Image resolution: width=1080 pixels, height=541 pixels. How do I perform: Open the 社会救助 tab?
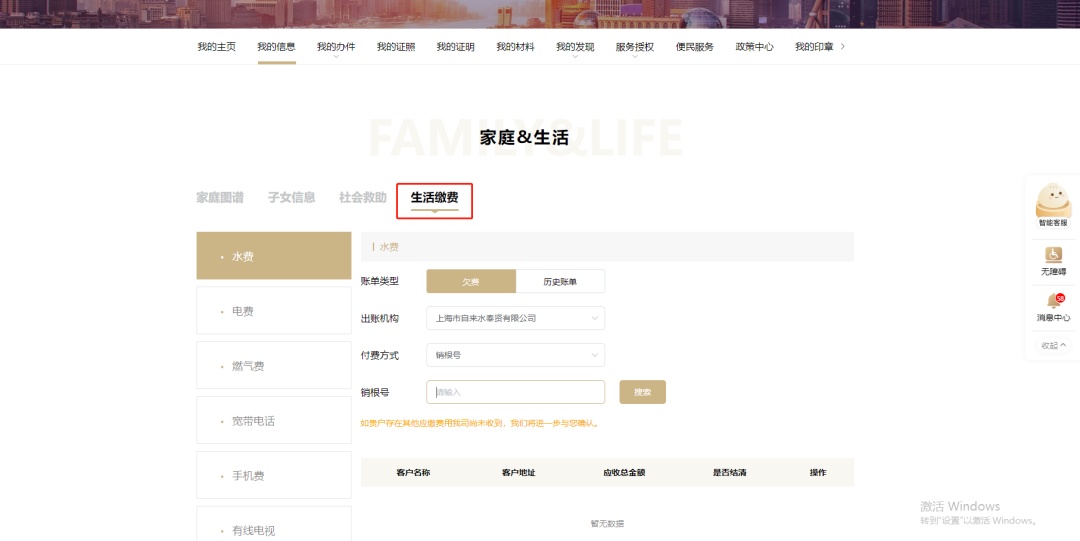coord(363,198)
